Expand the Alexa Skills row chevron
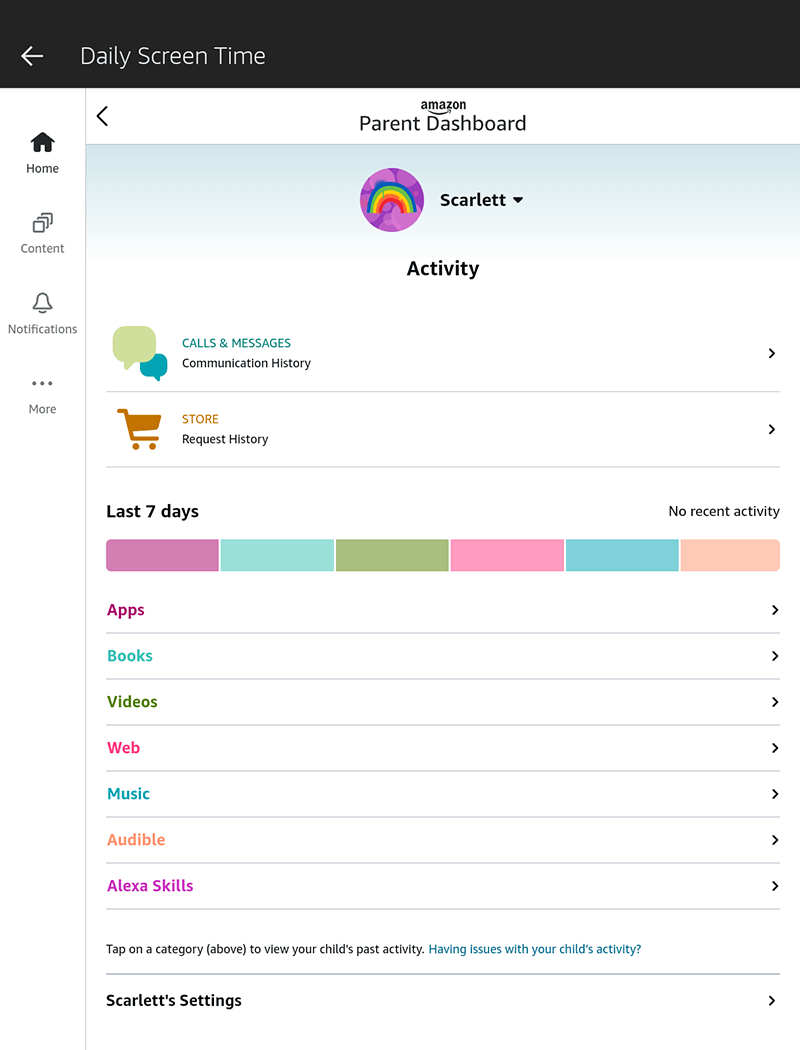 coord(774,886)
